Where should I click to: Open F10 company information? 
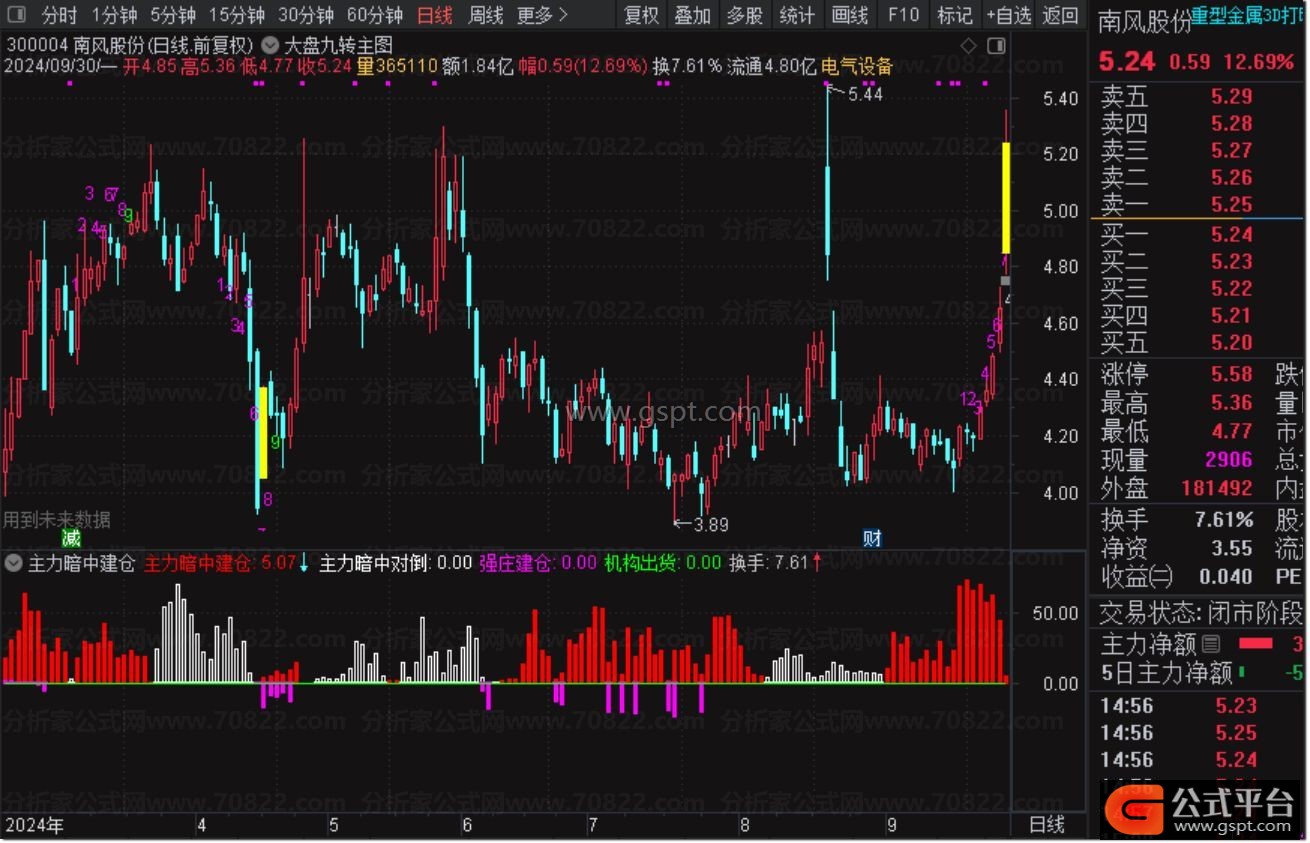click(903, 15)
